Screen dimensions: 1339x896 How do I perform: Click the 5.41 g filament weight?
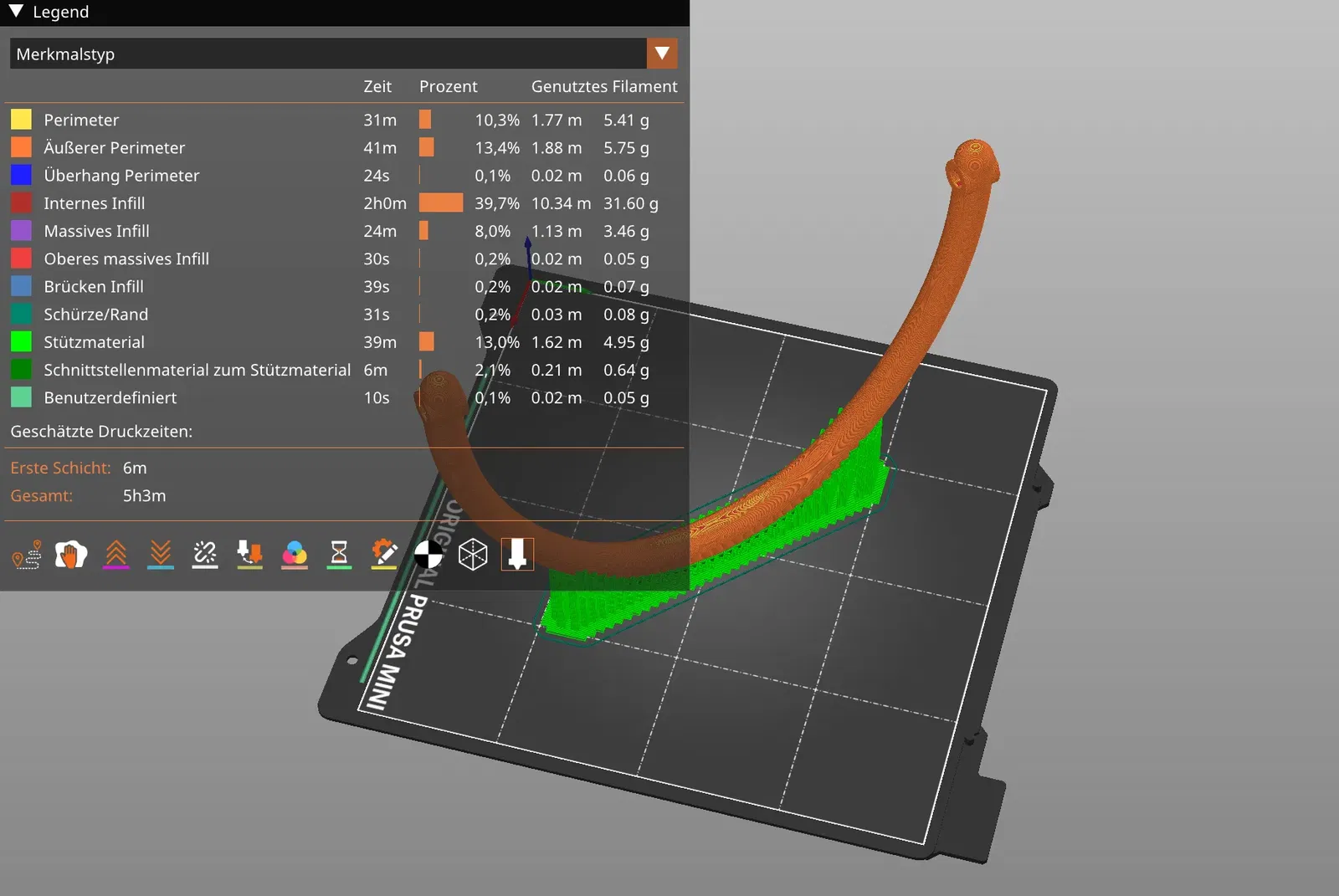[x=626, y=120]
